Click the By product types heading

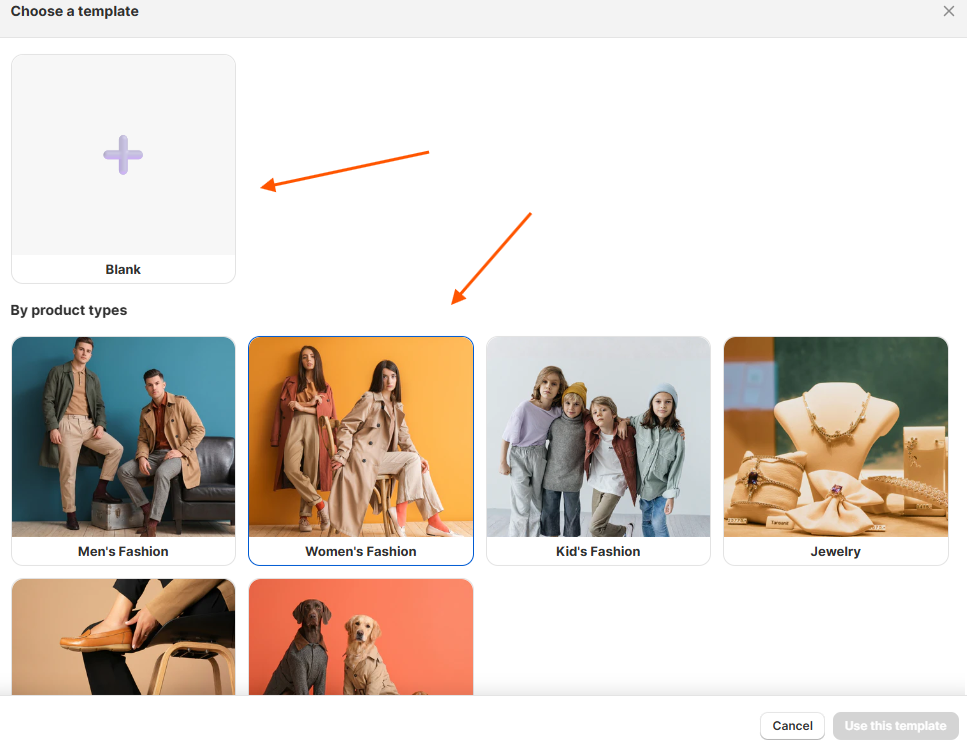tap(68, 310)
